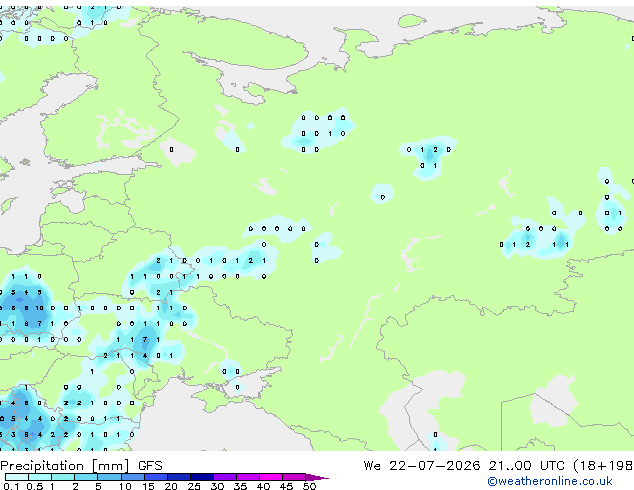Image resolution: width=634 pixels, height=490 pixels.
Task: Click the '(18+198' model run label
Action: (603, 466)
